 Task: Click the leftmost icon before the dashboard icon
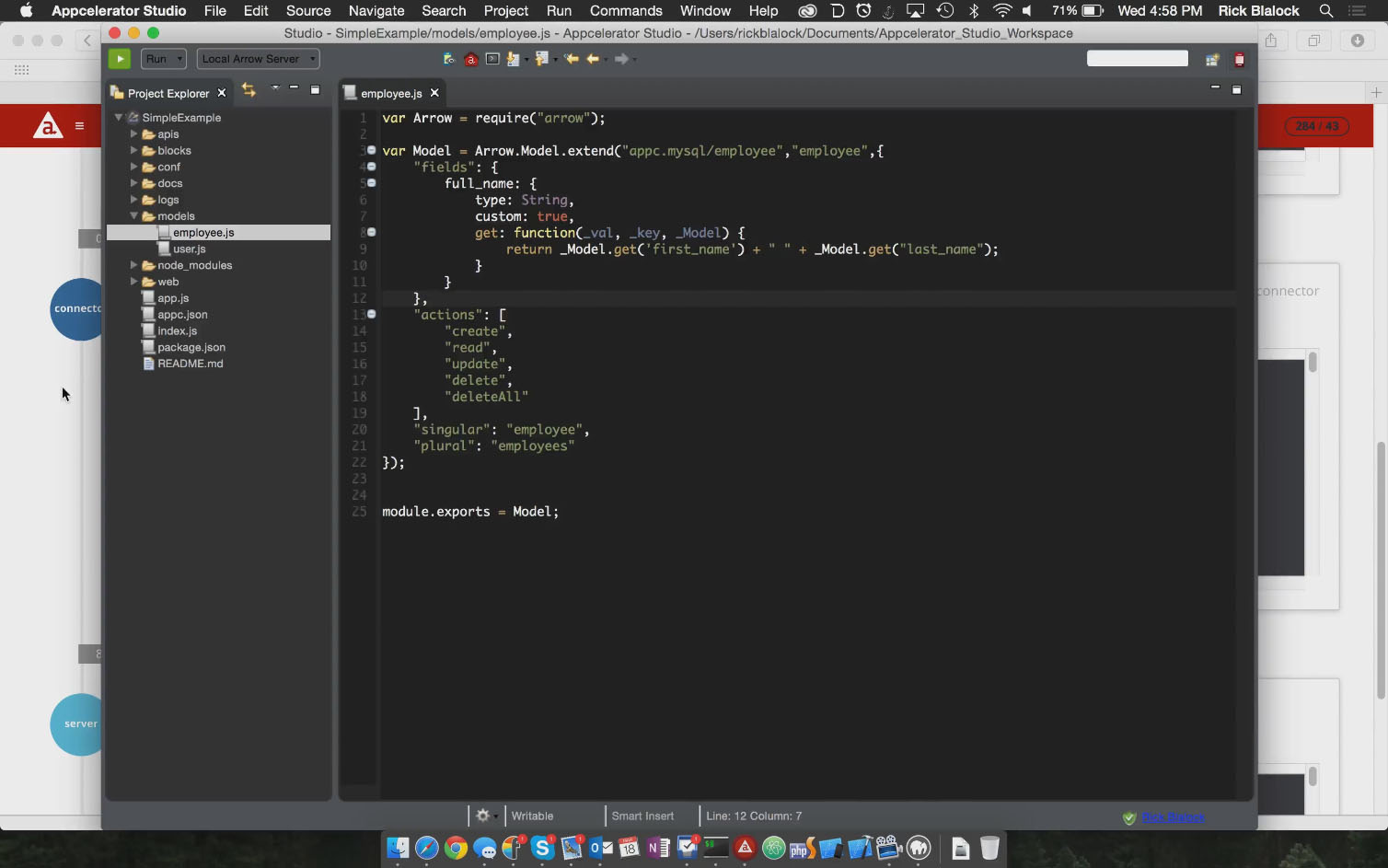pos(449,59)
